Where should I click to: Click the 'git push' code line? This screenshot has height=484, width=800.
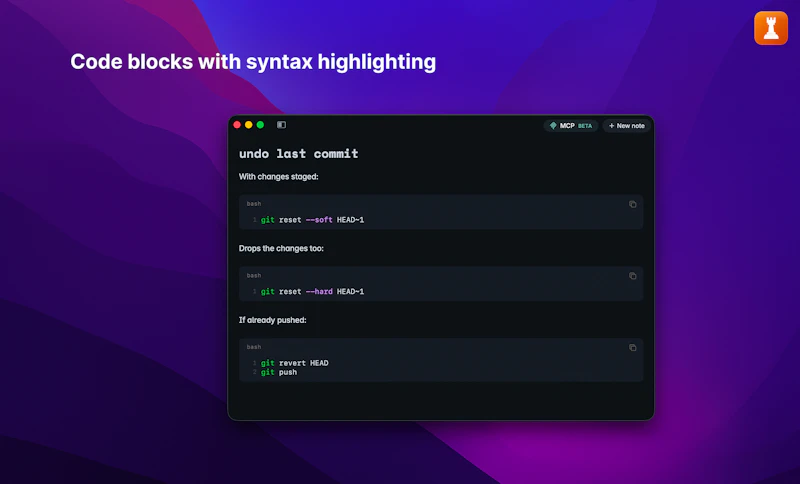(279, 372)
